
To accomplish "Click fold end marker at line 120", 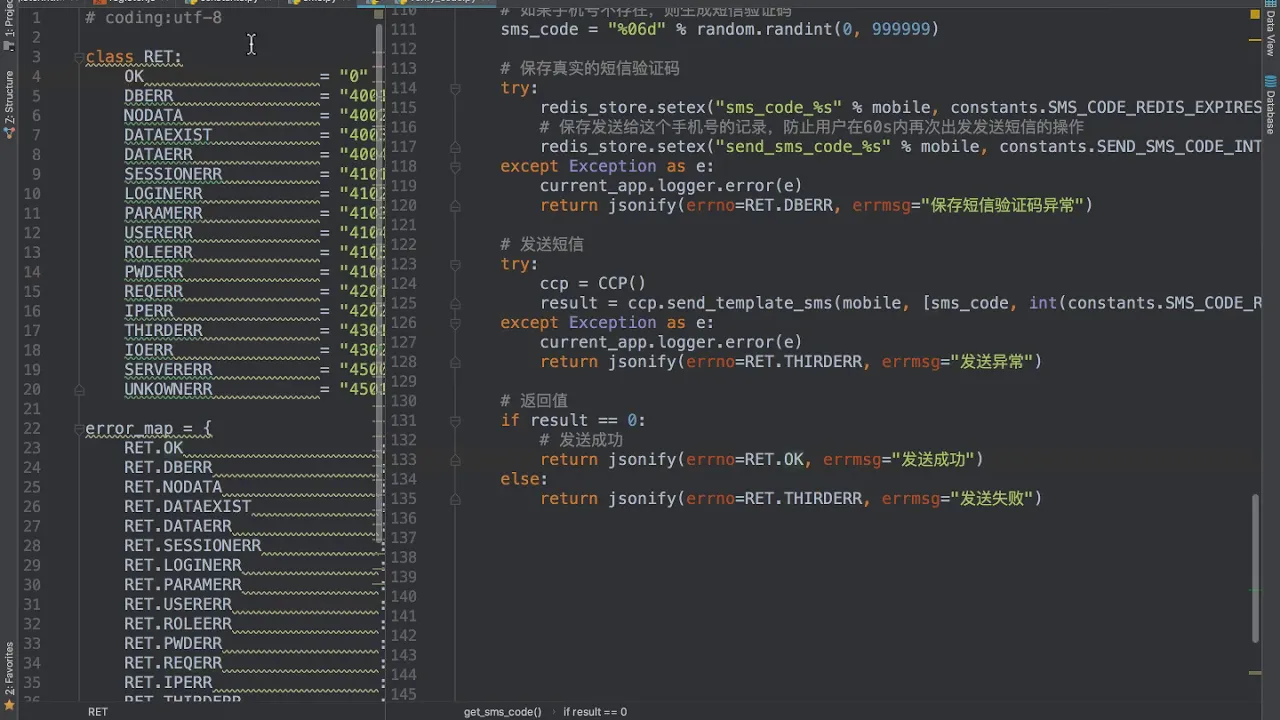I will tap(455, 205).
